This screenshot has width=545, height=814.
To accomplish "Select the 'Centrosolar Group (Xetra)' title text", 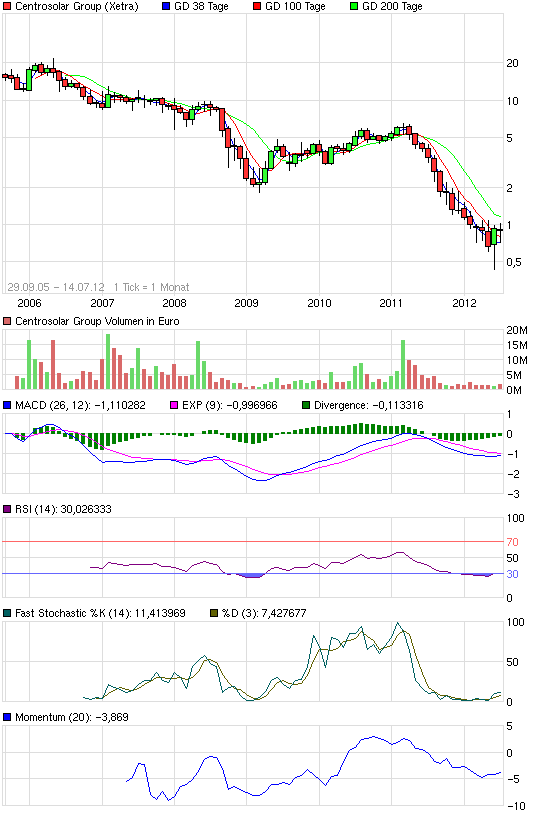I will 77,6.
